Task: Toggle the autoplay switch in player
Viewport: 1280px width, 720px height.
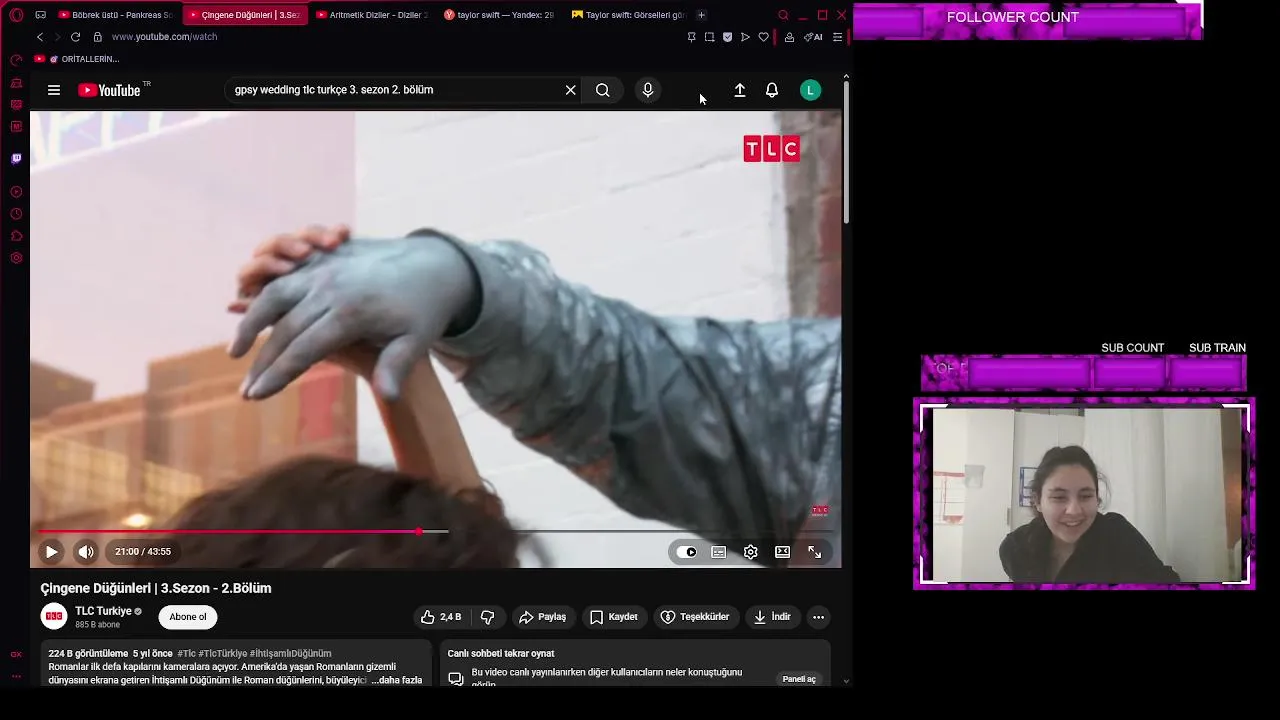Action: [686, 551]
